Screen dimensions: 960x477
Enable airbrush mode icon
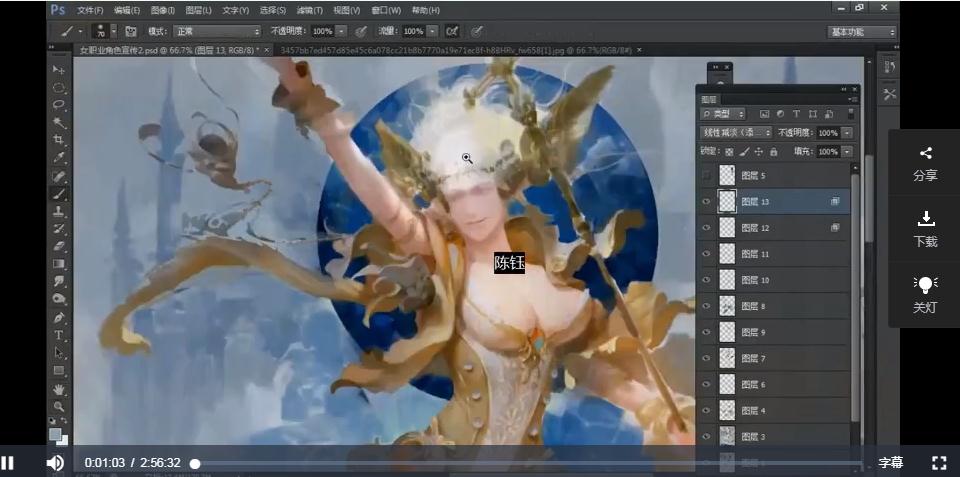[x=452, y=31]
